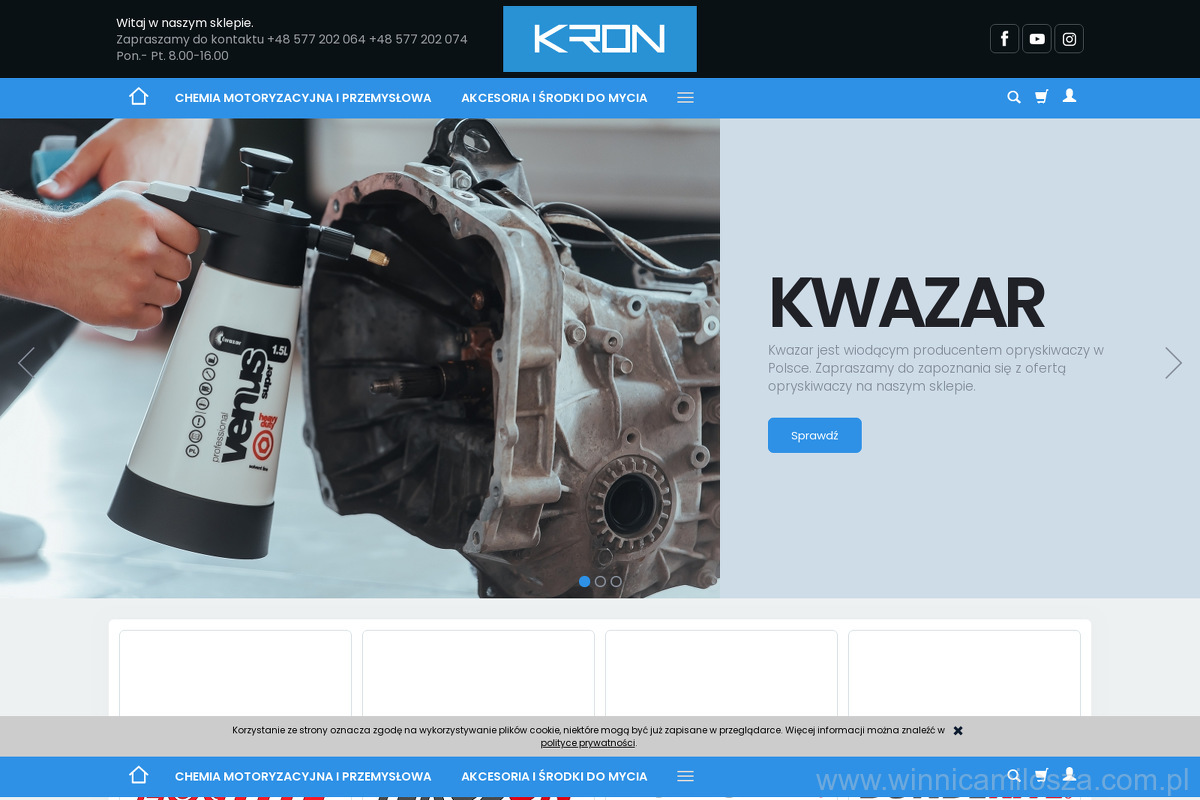The image size is (1200, 800).
Task: Select the first slide indicator dot
Action: point(585,581)
